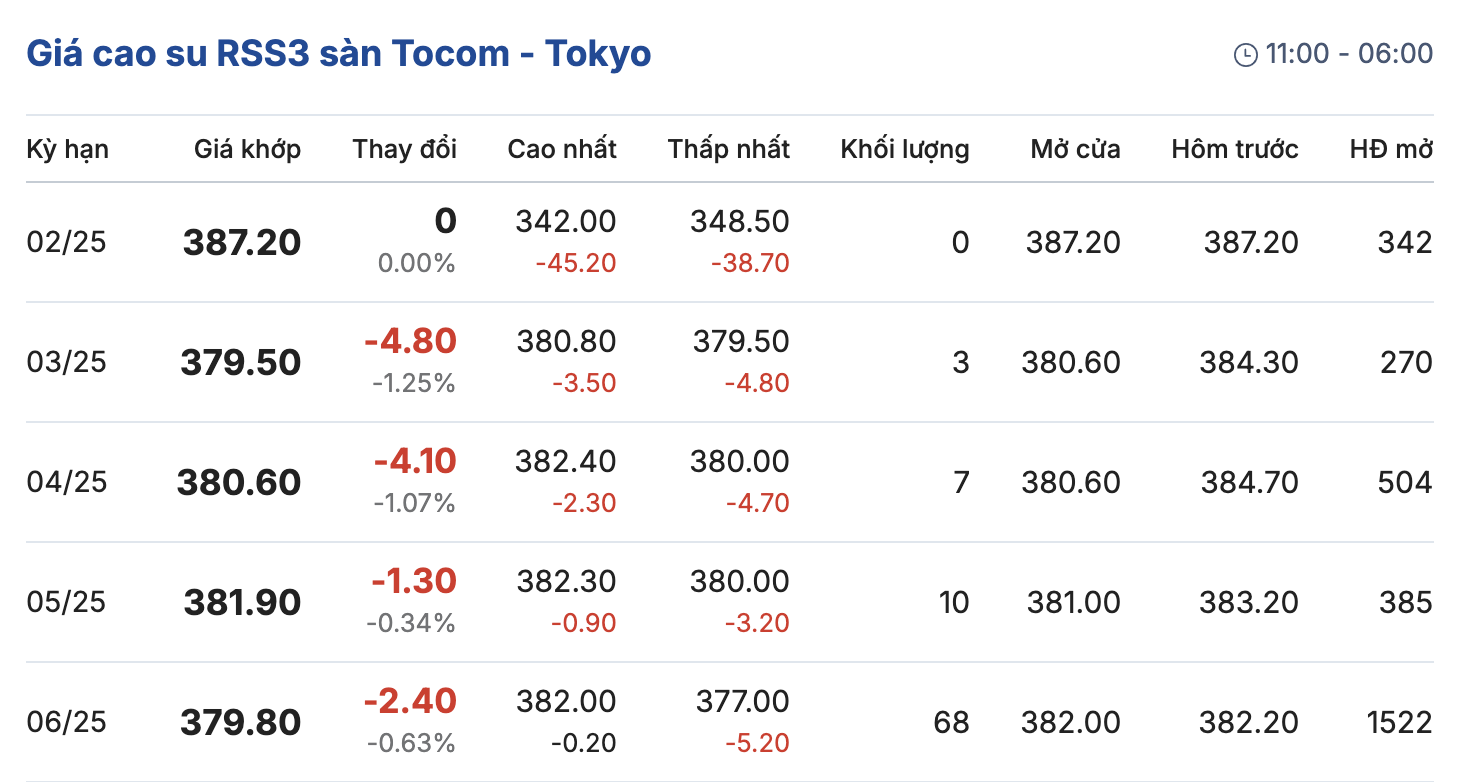Click the 04/25 matched price 380.60
The height and width of the screenshot is (782, 1458).
239,483
